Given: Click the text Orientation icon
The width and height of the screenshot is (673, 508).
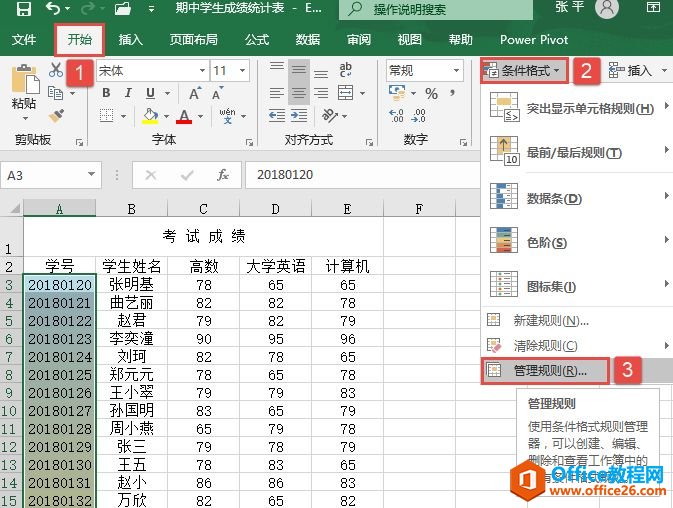Looking at the screenshot, I should pos(330,115).
